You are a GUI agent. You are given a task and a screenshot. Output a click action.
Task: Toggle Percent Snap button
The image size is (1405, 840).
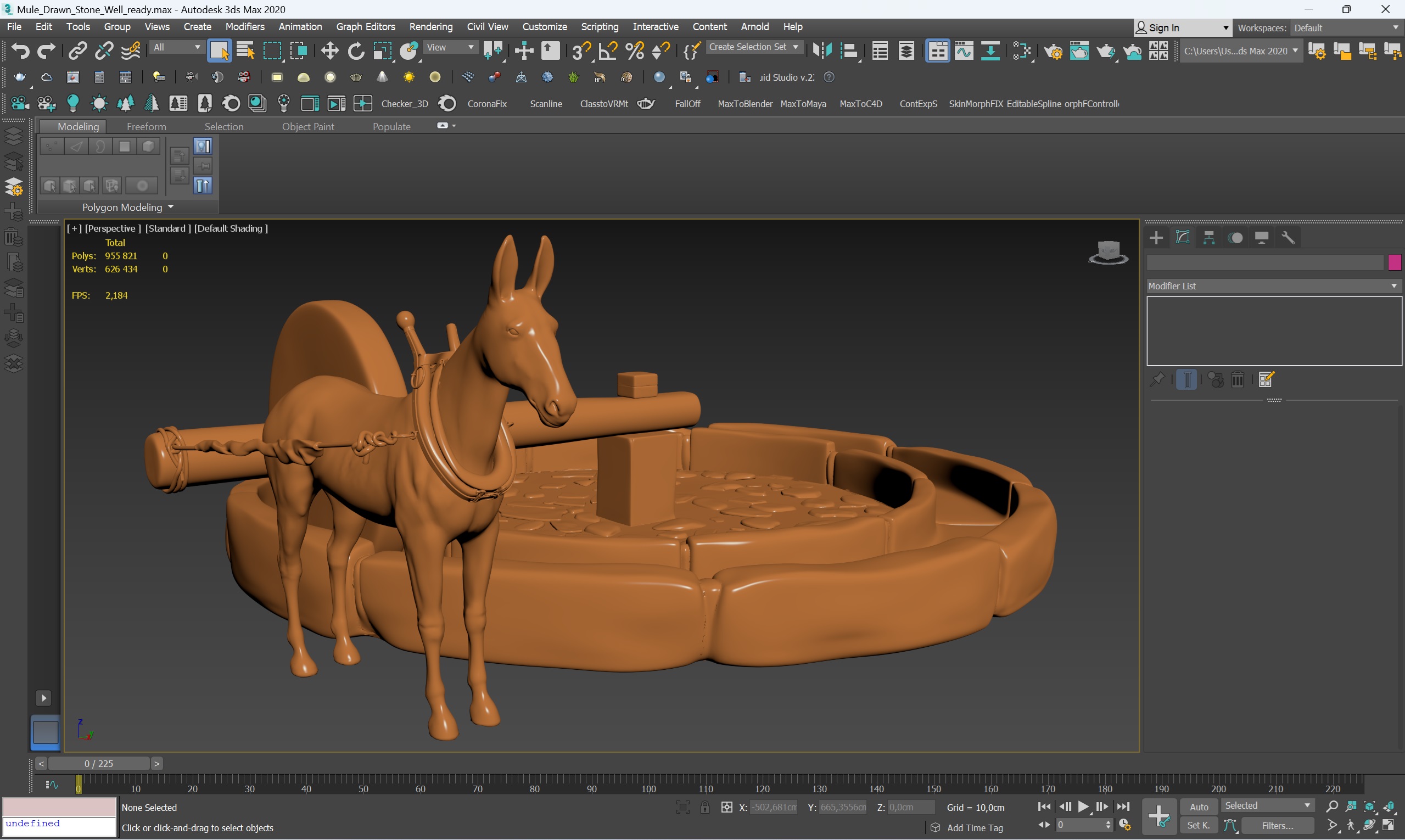coord(635,51)
